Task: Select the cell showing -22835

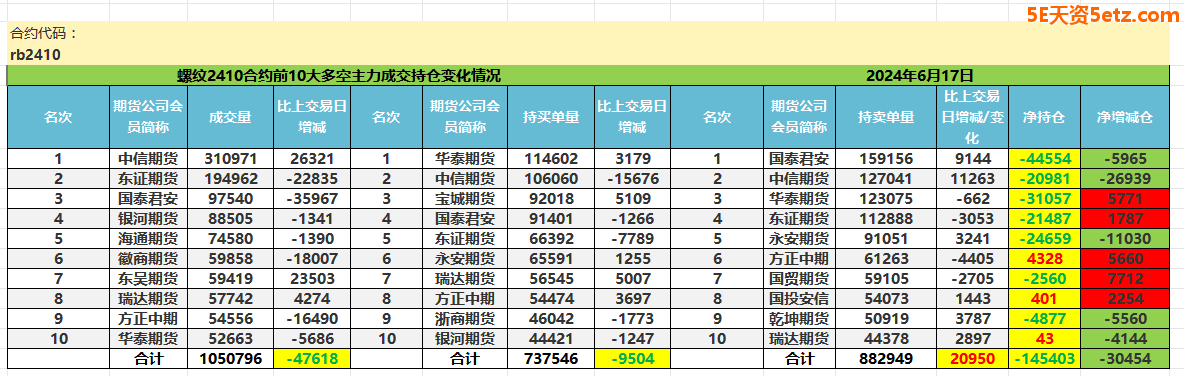Action: (311, 178)
